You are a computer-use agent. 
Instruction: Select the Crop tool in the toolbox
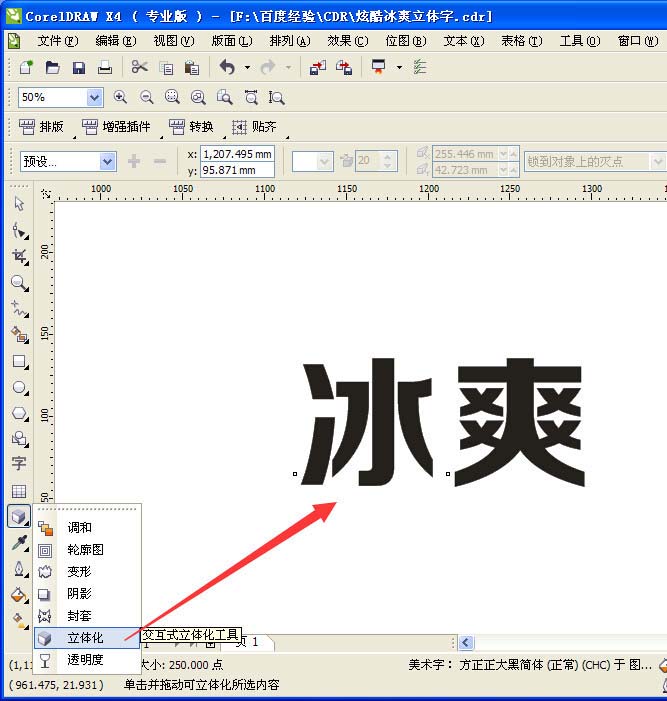click(20, 257)
